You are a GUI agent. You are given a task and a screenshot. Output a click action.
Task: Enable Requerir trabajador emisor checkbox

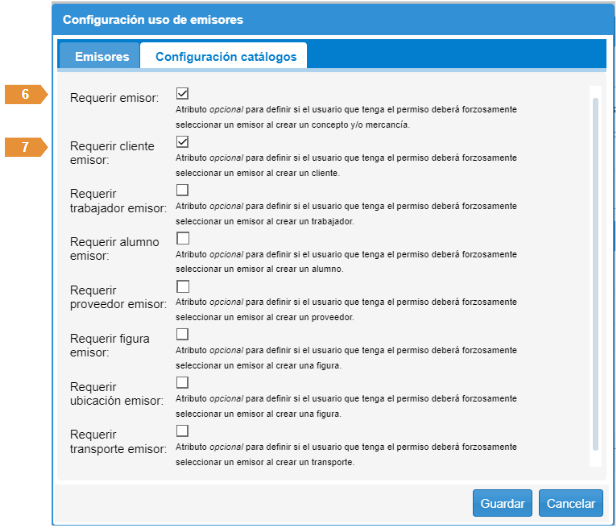coord(183,189)
